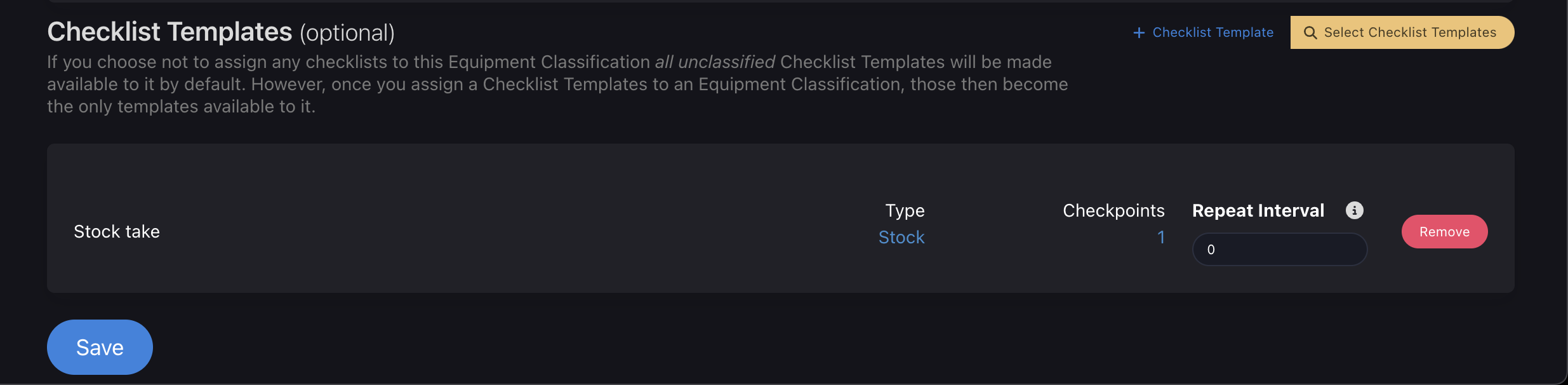
Task: Save the equipment classification
Action: tap(100, 347)
